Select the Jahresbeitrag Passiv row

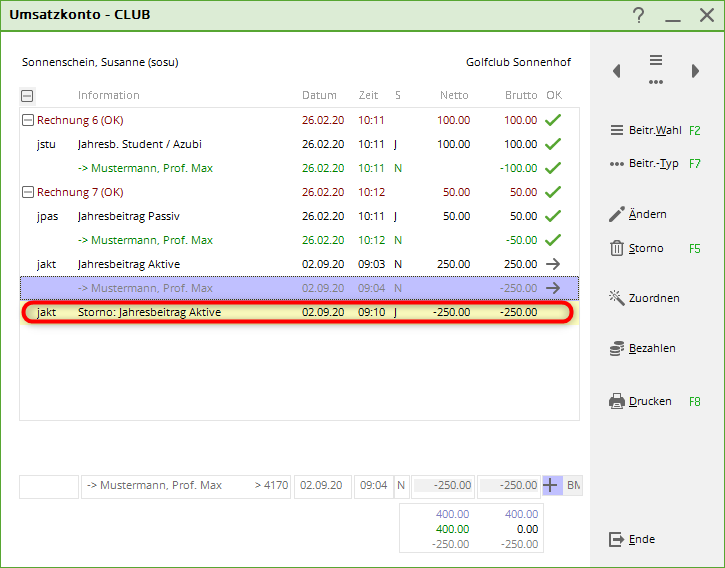click(129, 216)
